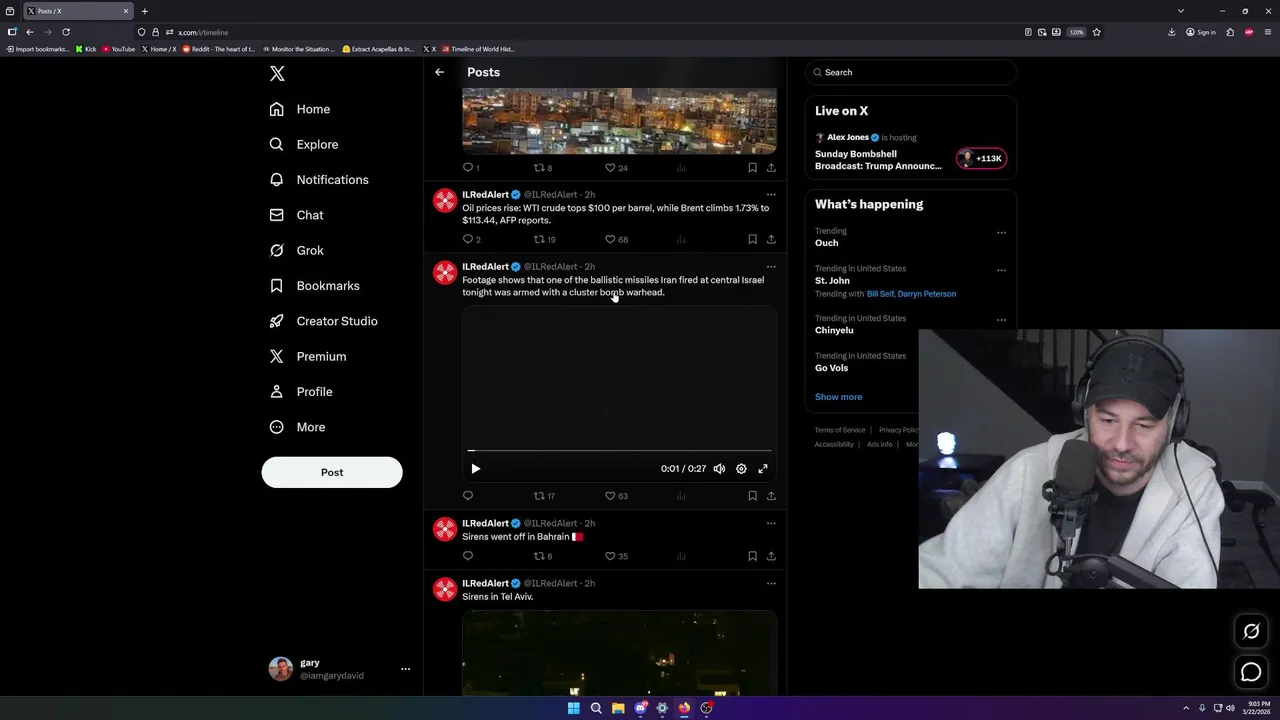Open the St. John trending topic

point(832,281)
